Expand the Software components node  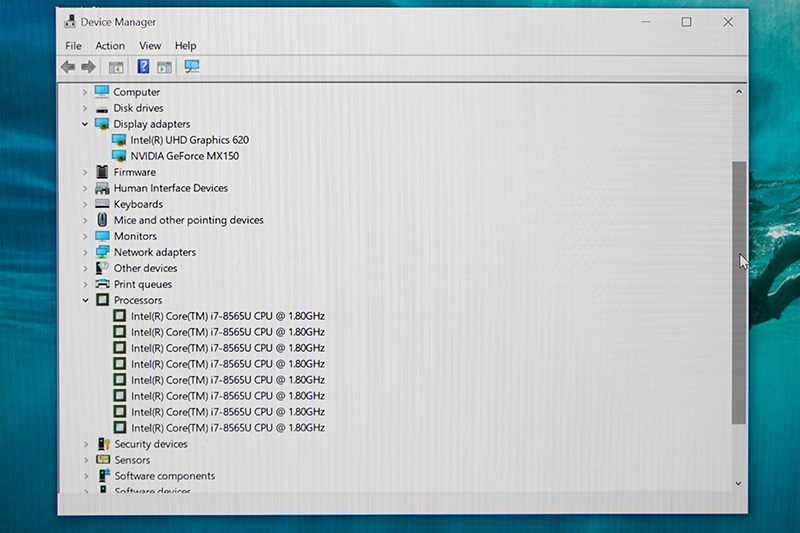[86, 476]
